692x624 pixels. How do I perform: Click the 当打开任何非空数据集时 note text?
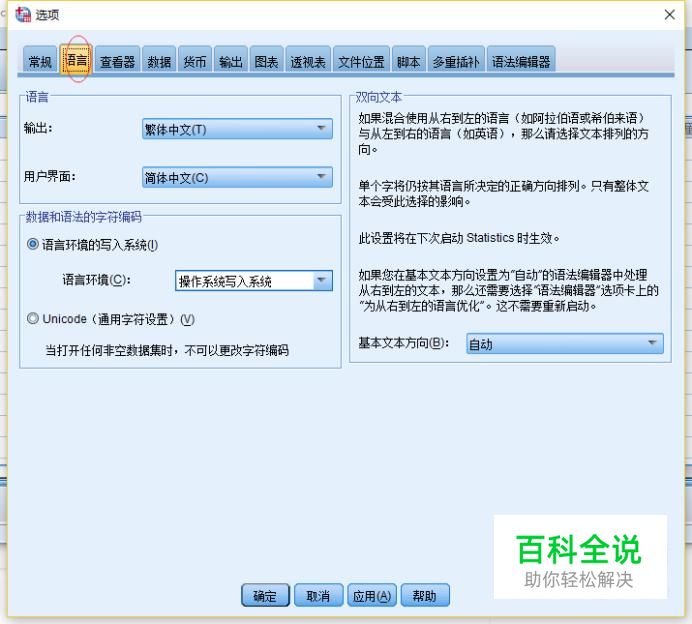coord(167,350)
